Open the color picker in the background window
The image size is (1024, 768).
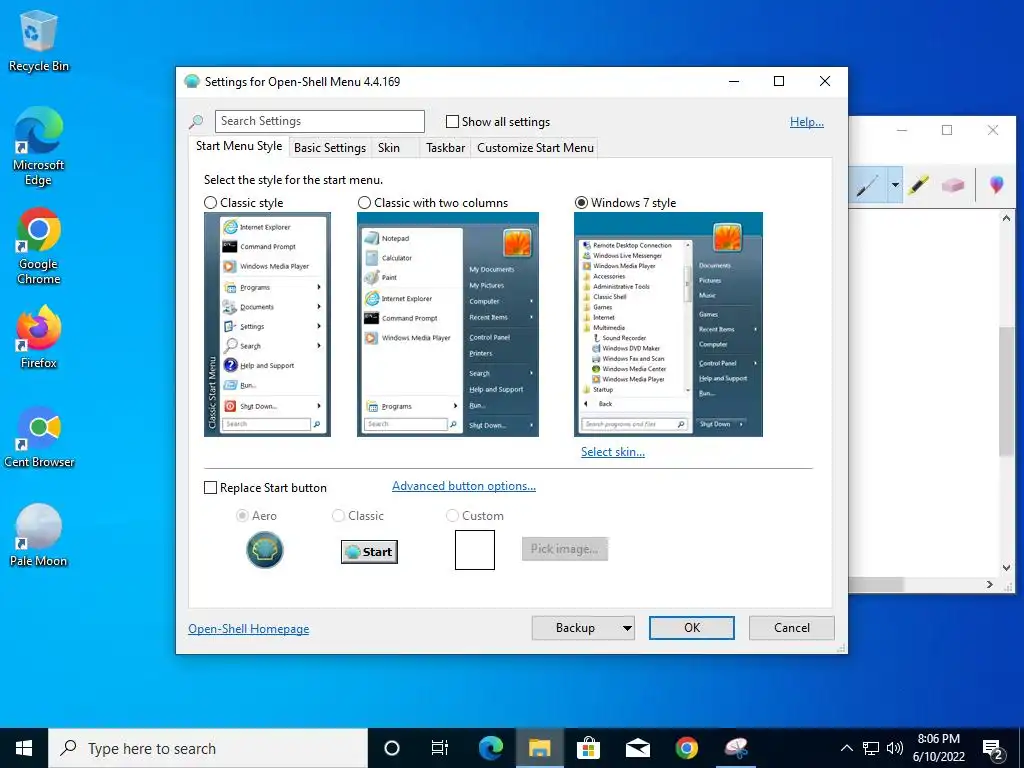pyautogui.click(x=997, y=185)
